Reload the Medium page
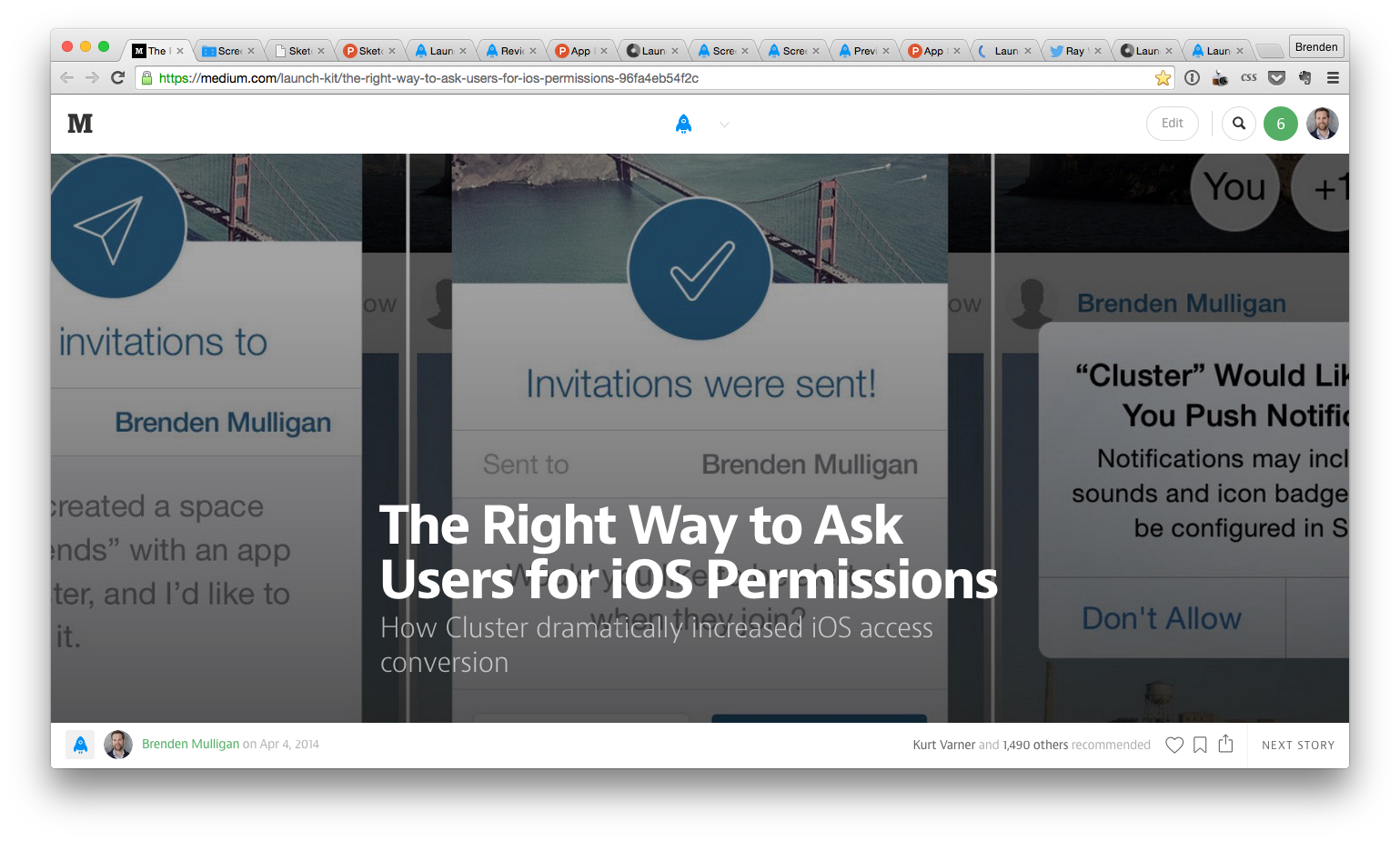Screen dimensions: 1400x841 117,78
